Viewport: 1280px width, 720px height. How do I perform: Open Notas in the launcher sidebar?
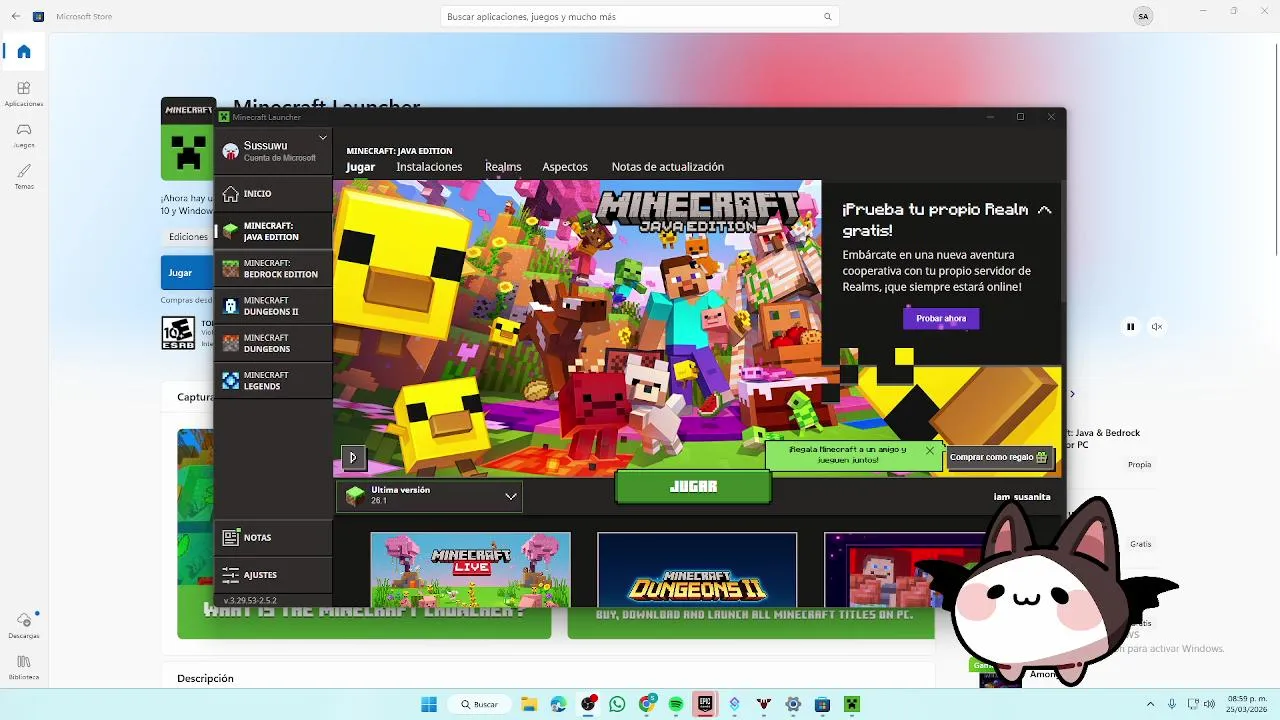273,537
